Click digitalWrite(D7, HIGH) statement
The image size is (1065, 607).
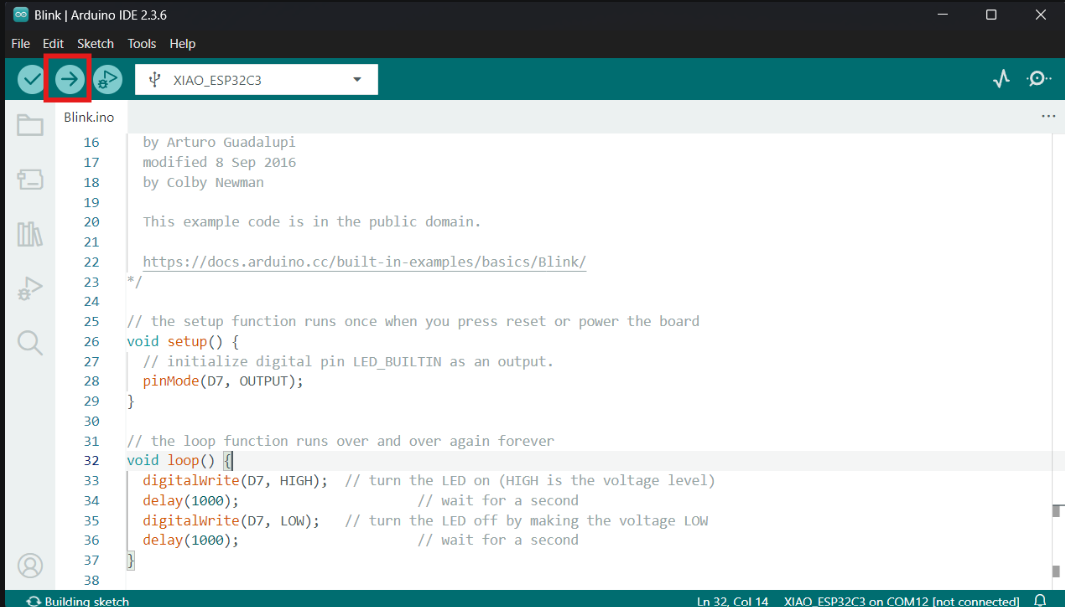235,481
